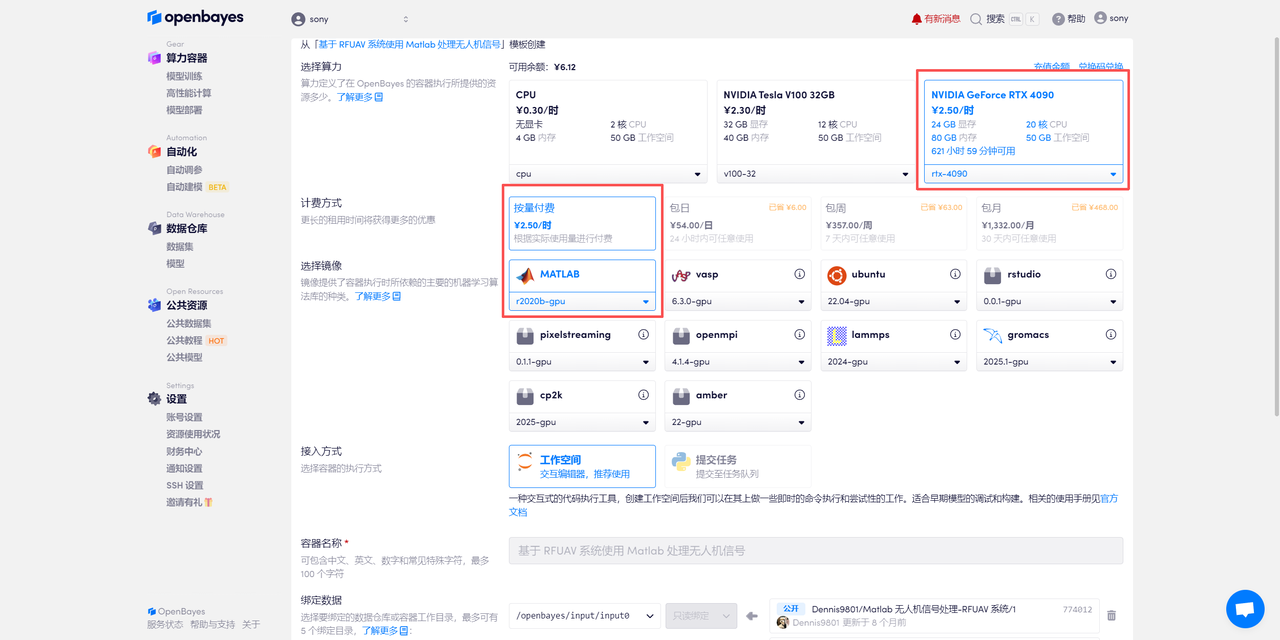The height and width of the screenshot is (640, 1280).
Task: Open 自动调参 page
Action: [184, 170]
